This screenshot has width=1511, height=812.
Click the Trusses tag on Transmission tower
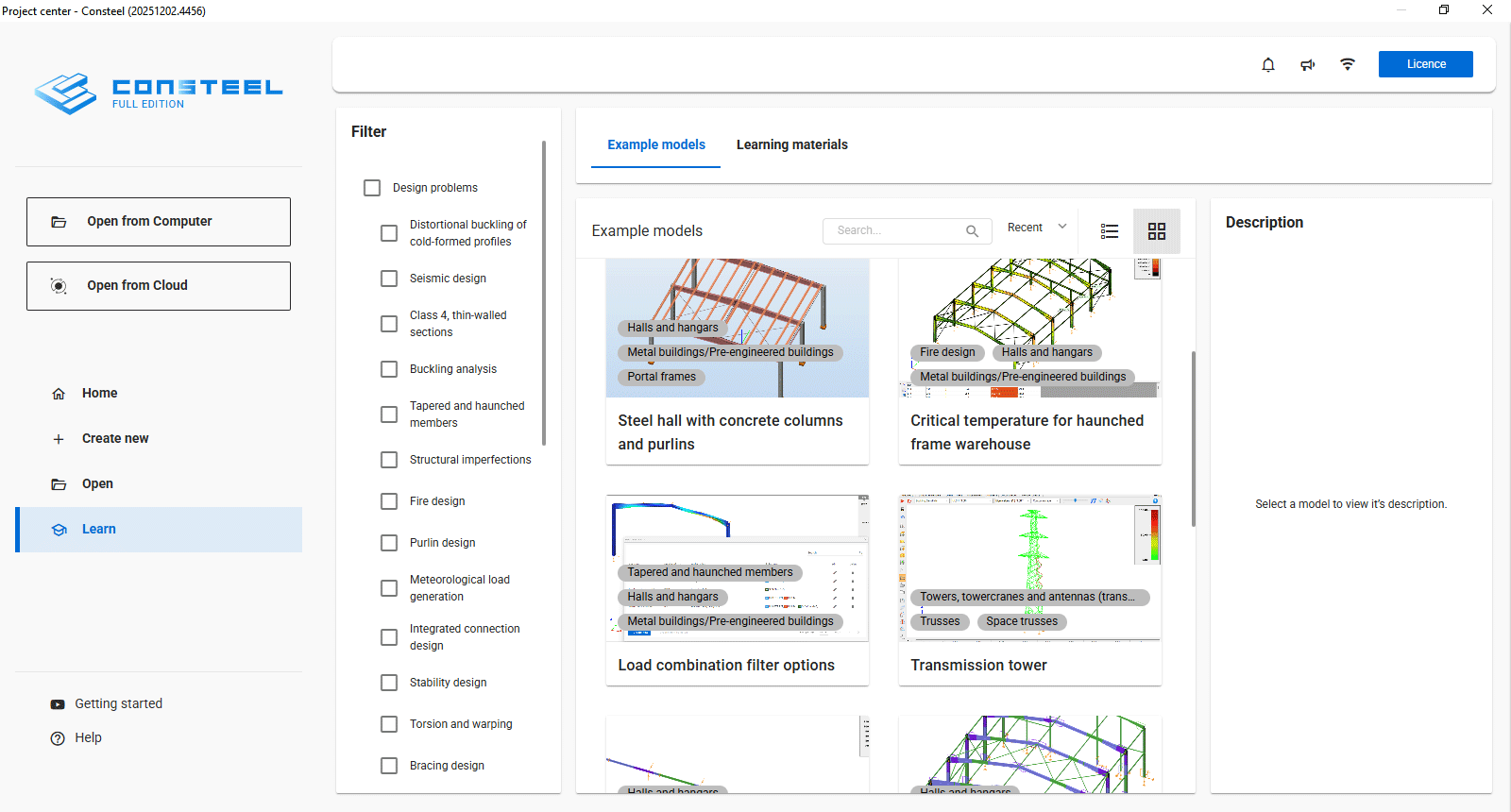(x=940, y=621)
